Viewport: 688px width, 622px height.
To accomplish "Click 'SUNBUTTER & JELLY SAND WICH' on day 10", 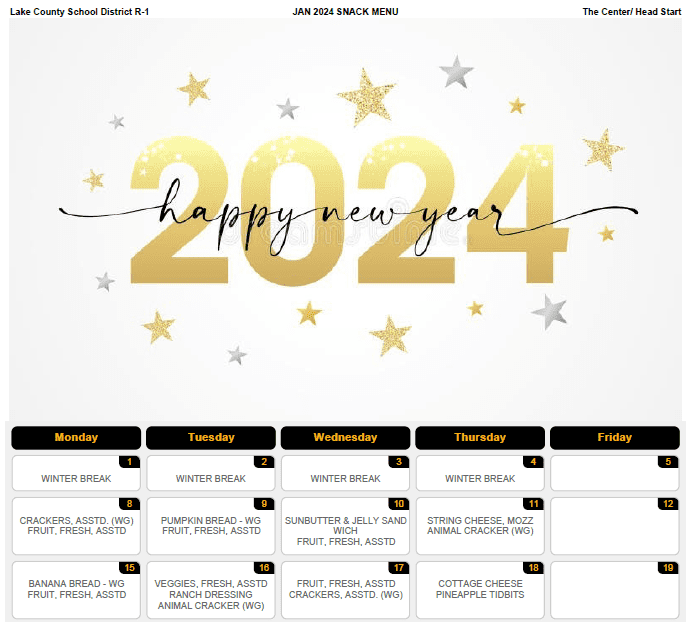I will [x=346, y=525].
